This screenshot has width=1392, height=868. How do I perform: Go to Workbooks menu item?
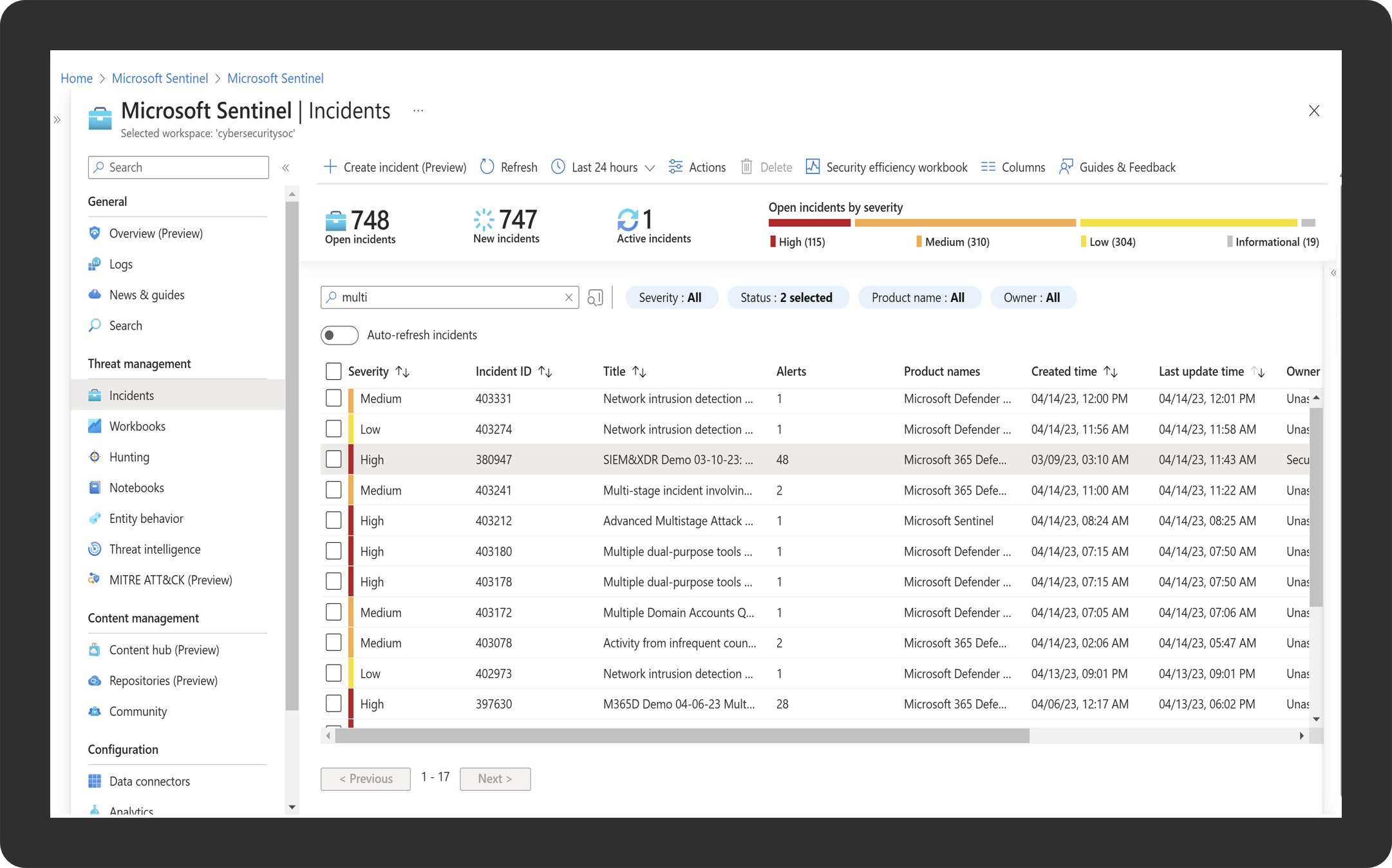[137, 426]
